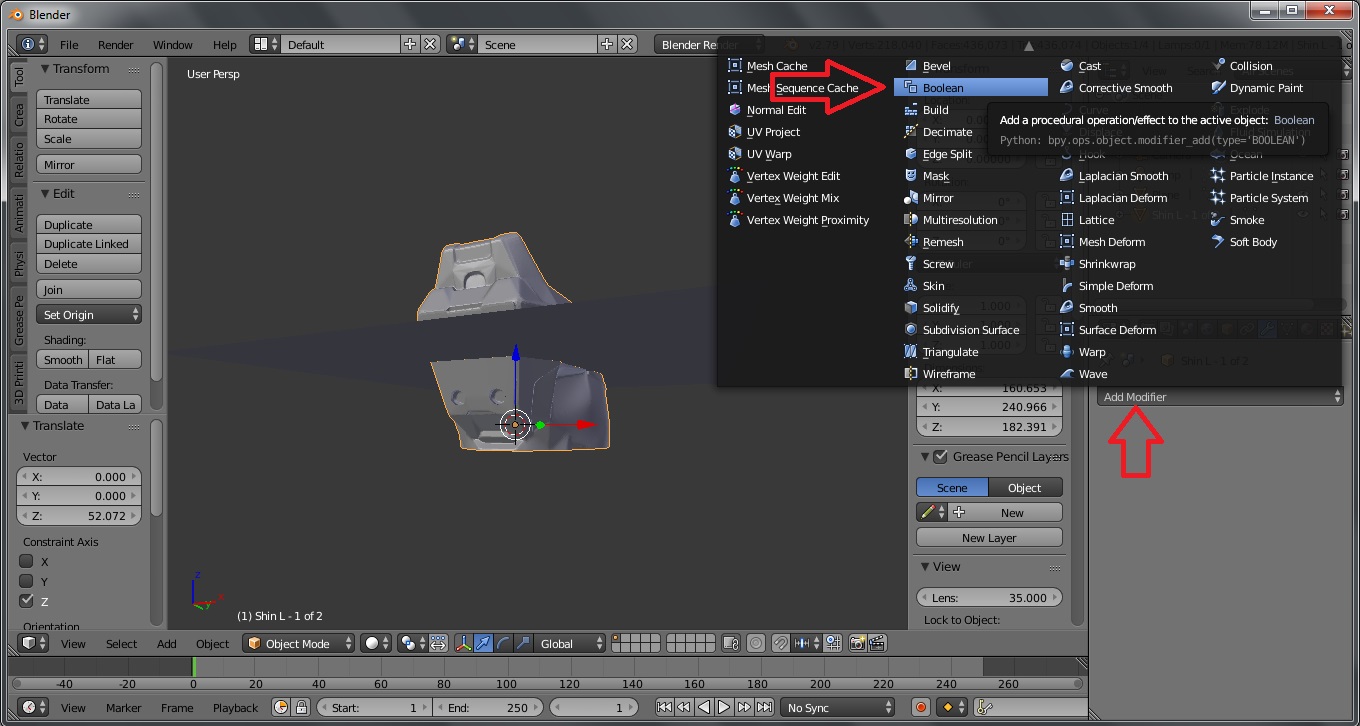
Task: Click the Edge Split modifier icon
Action: (x=911, y=154)
